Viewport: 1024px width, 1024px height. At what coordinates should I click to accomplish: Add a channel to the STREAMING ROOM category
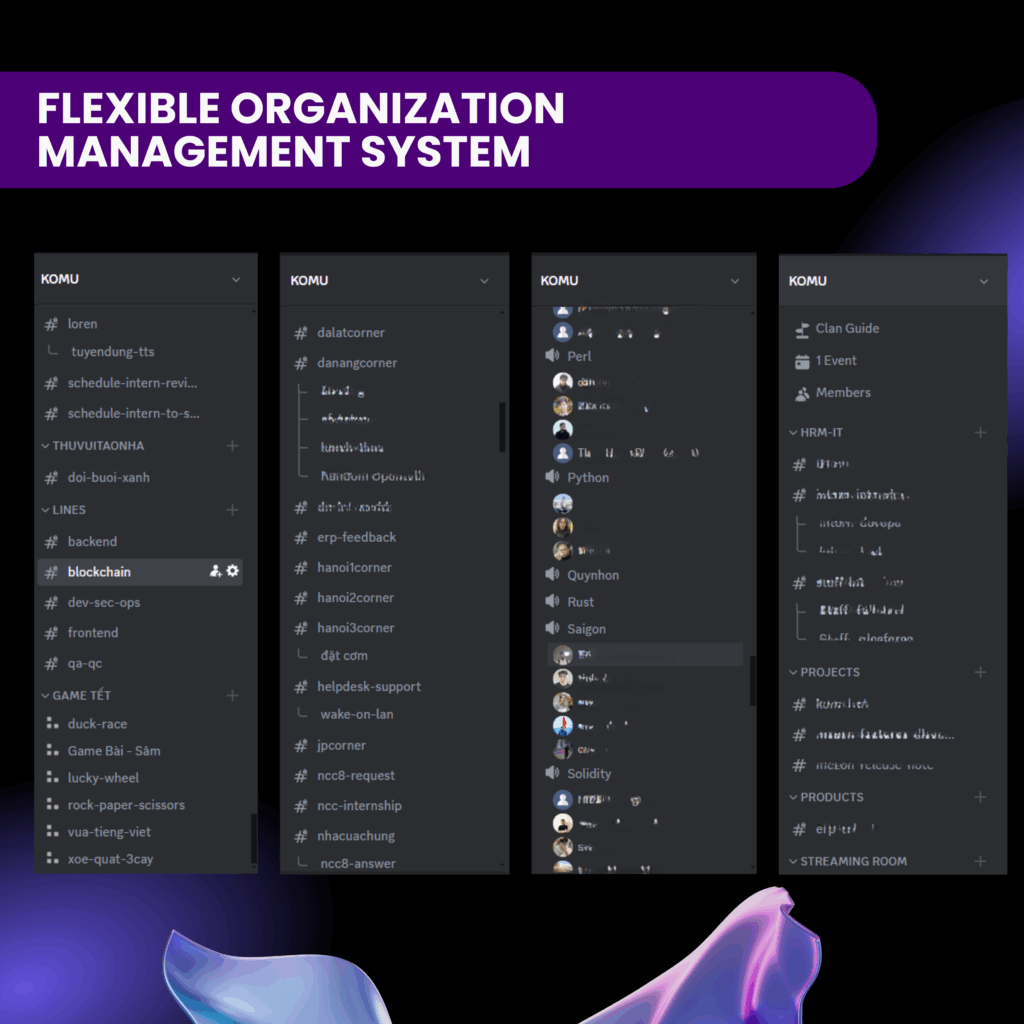980,861
